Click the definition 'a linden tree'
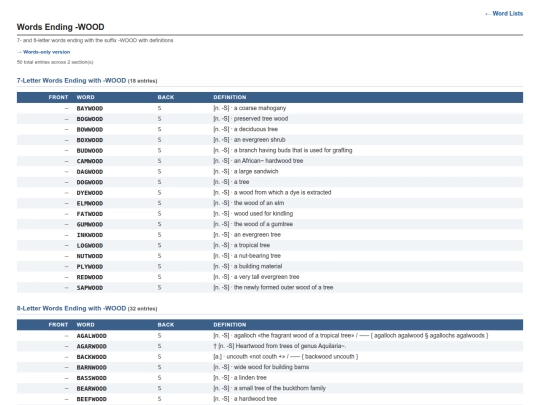Viewport: 540px width, 405px height. coord(250,378)
